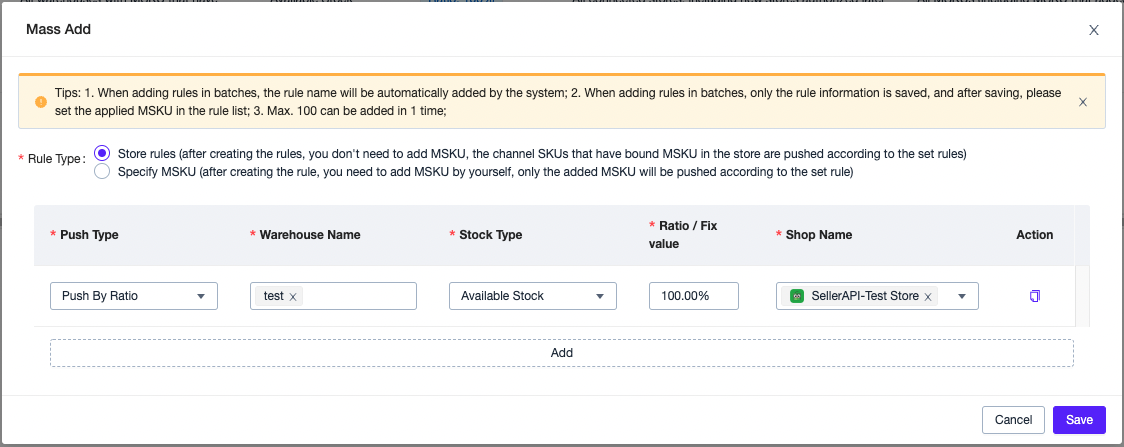
Task: Close the Mass Add dialog
Action: (1094, 30)
